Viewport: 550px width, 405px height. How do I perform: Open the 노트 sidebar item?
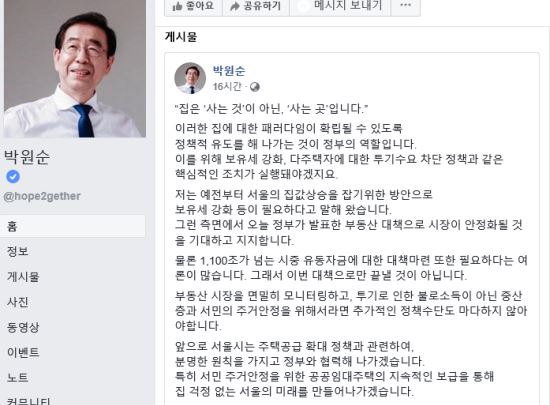pos(18,378)
